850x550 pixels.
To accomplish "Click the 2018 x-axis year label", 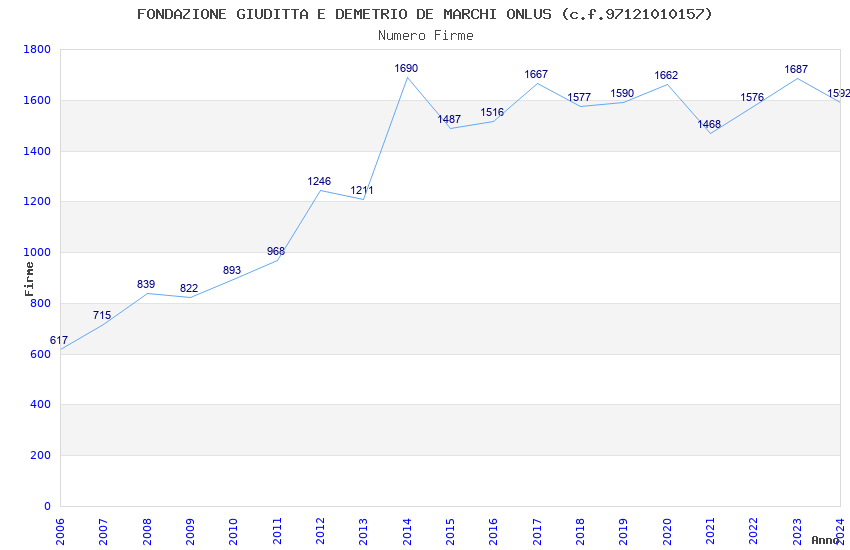I will click(x=581, y=532).
